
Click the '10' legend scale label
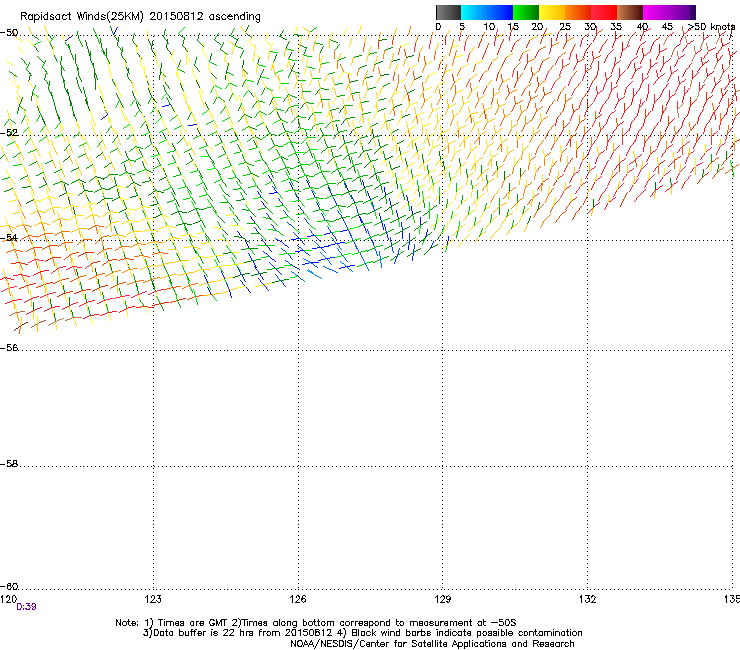[489, 27]
